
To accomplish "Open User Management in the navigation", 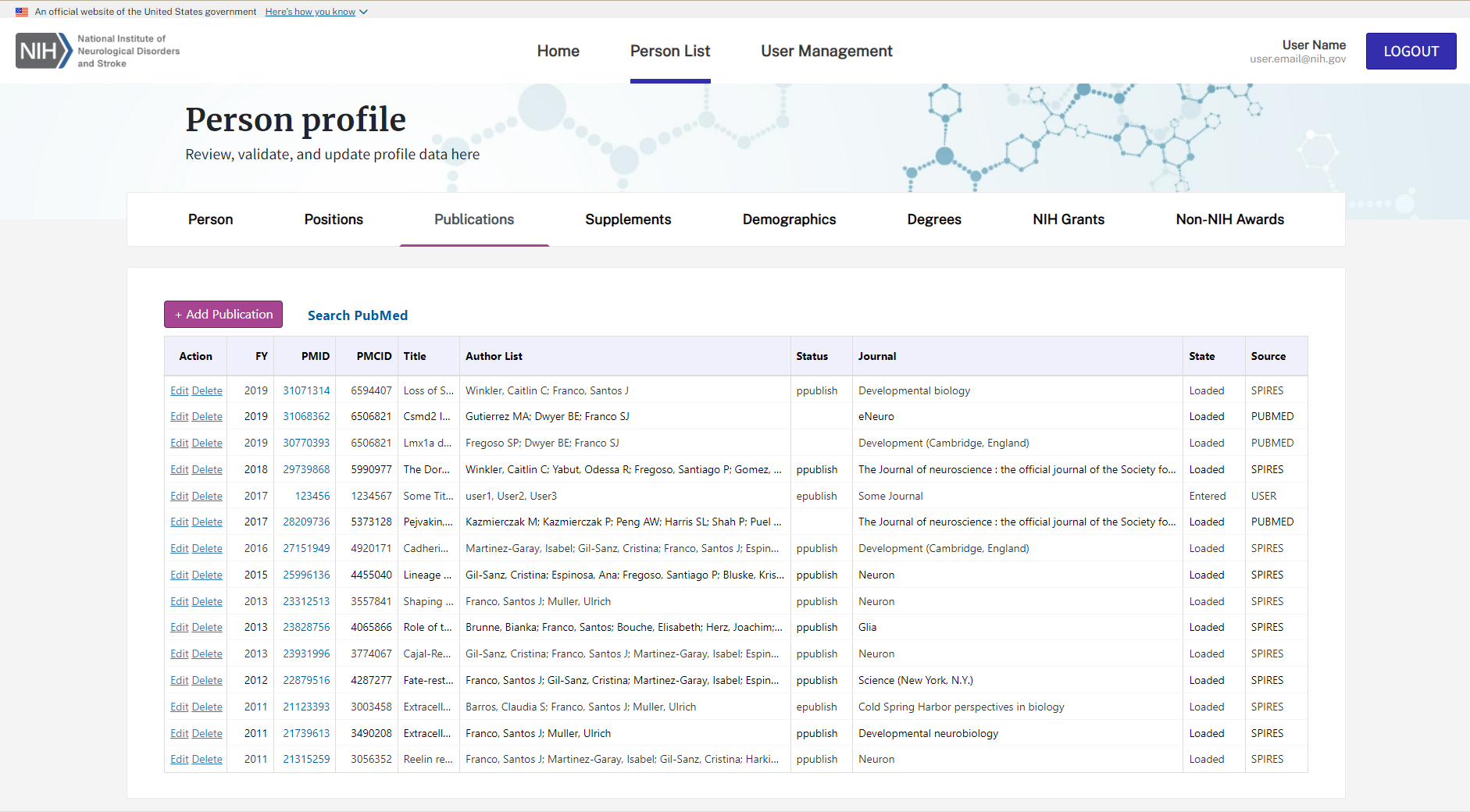I will pos(826,51).
